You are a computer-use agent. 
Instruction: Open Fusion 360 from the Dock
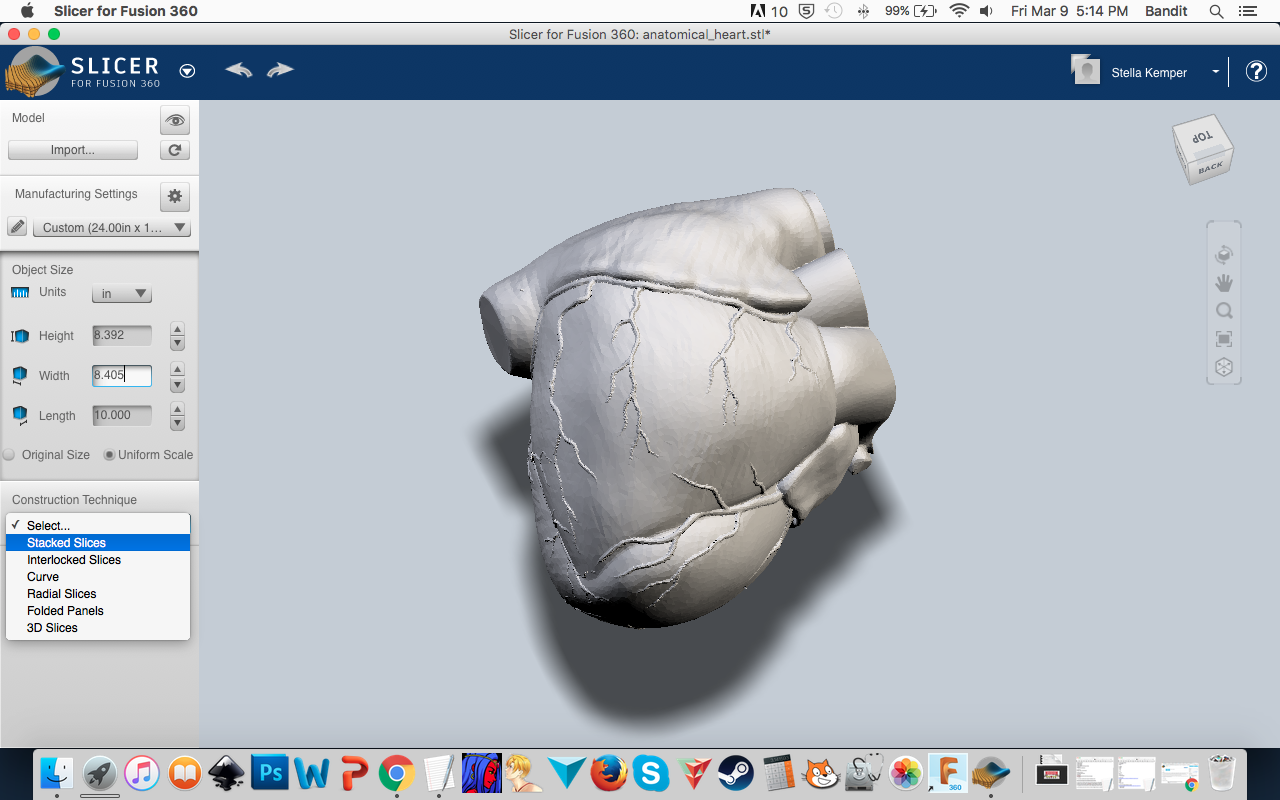(948, 773)
